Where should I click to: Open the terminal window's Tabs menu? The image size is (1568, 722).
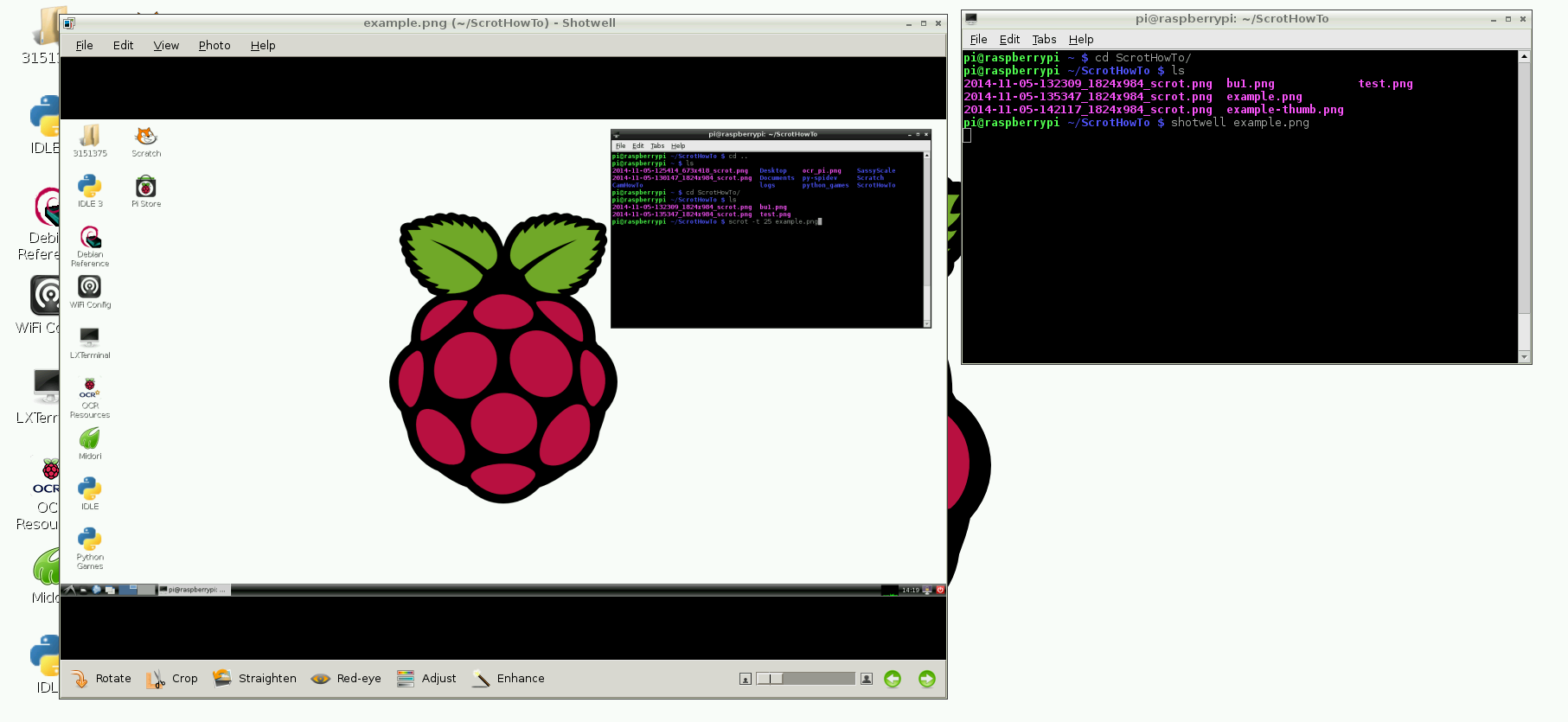1044,40
